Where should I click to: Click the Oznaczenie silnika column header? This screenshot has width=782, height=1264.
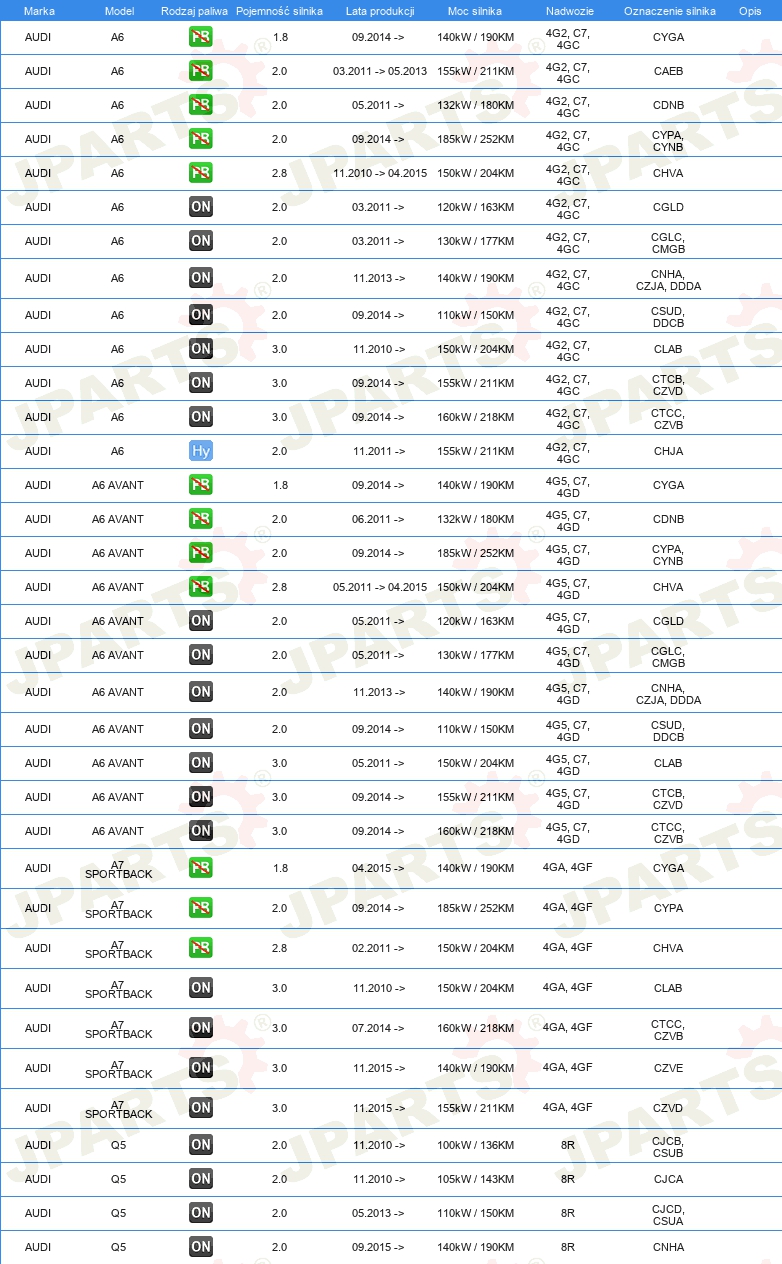pos(669,10)
